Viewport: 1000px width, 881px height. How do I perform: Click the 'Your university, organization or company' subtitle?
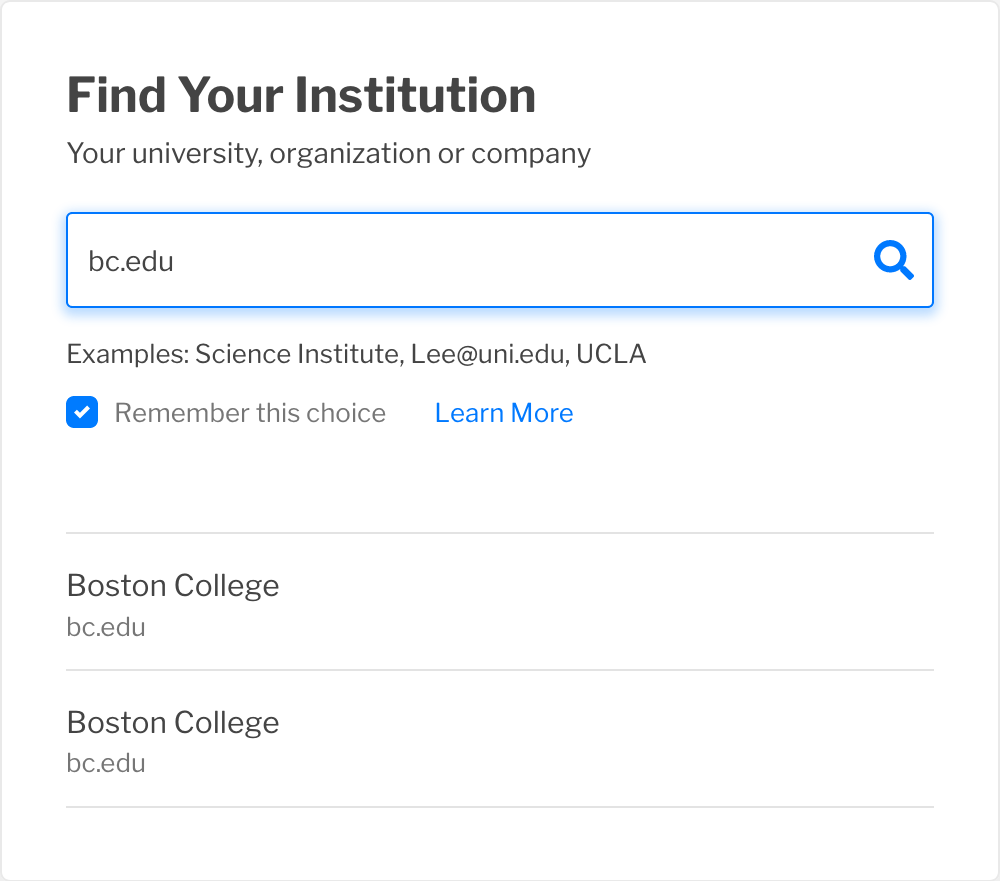tap(328, 153)
